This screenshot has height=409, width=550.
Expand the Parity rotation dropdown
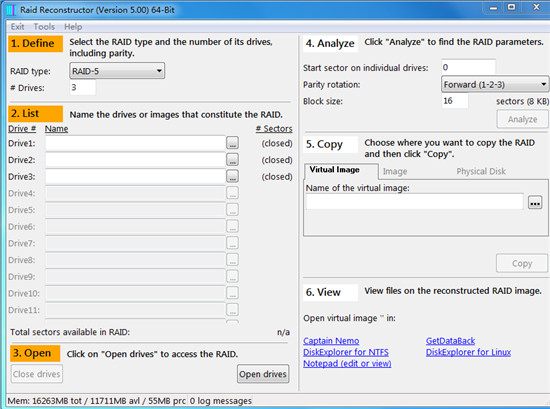click(495, 85)
